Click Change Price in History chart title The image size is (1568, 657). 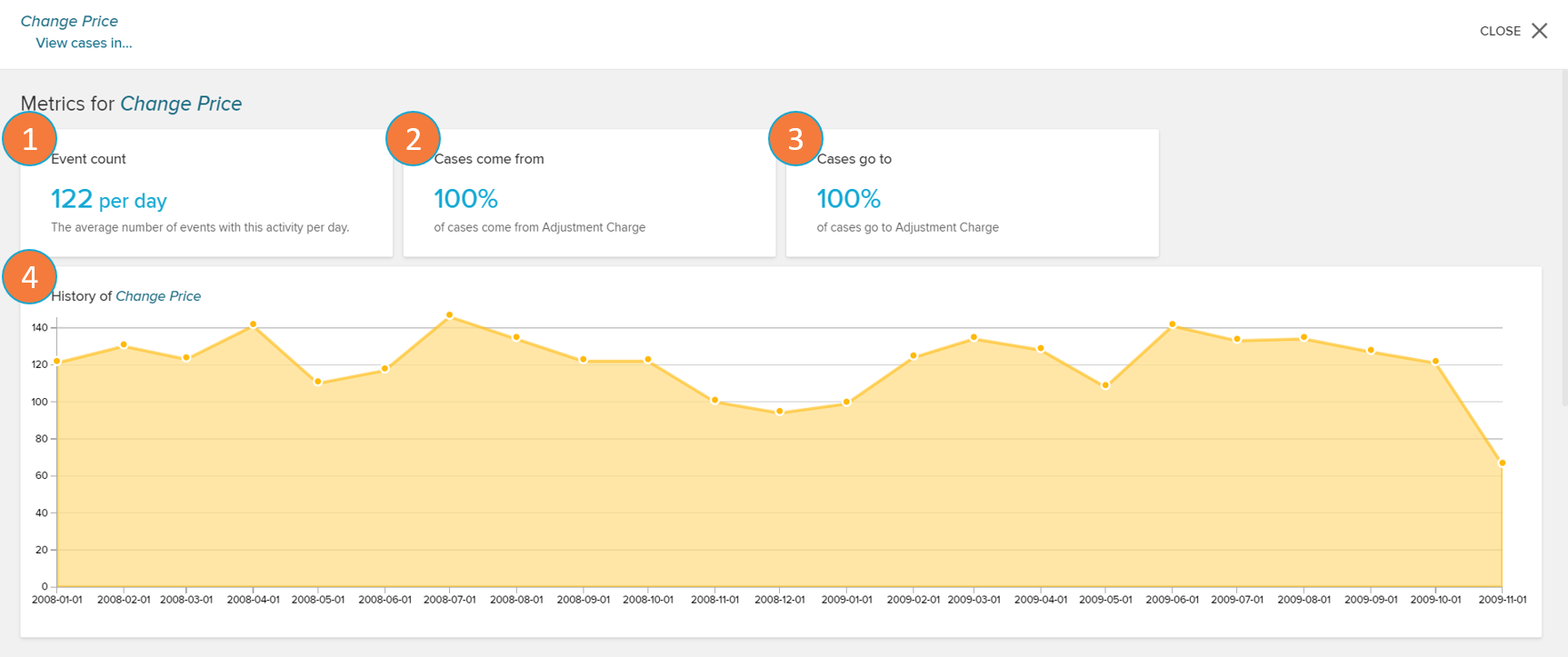tap(158, 296)
